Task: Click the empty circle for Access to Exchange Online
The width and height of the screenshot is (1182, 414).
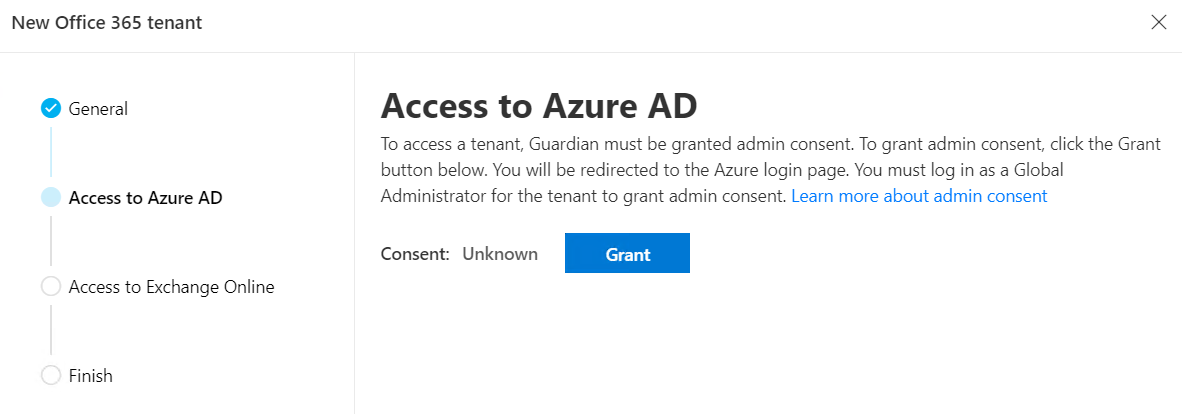Action: (51, 287)
